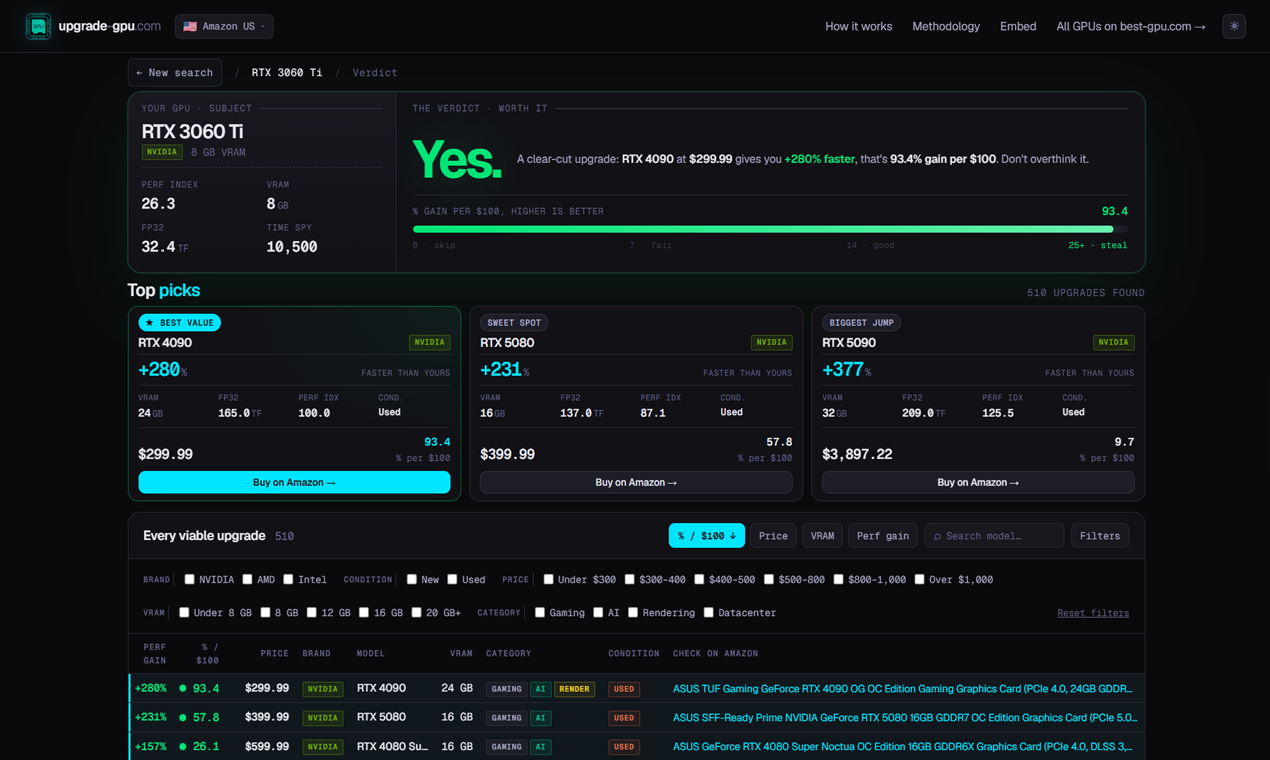Click the Price column header

(274, 654)
